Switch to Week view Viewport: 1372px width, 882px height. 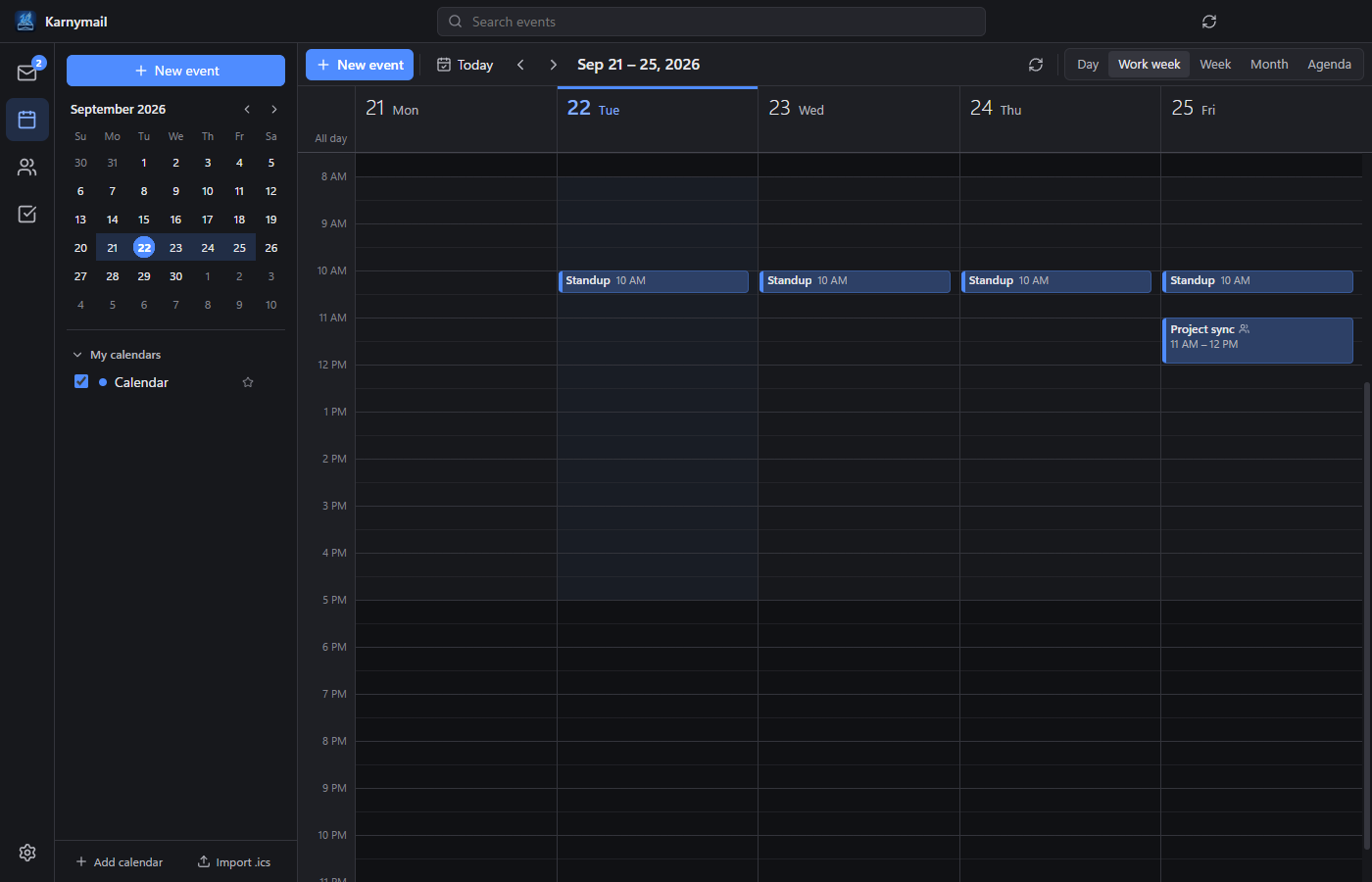point(1215,65)
